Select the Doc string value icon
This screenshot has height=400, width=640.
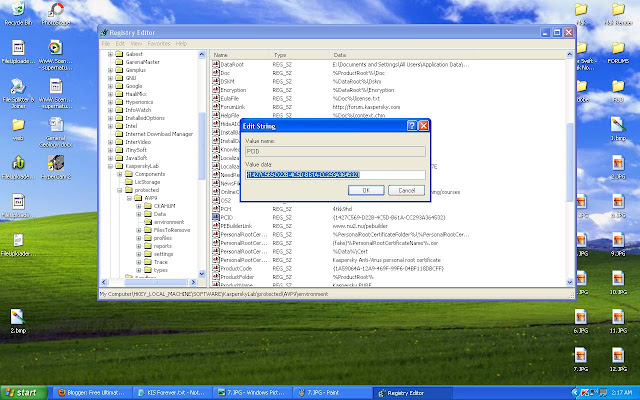tap(216, 73)
